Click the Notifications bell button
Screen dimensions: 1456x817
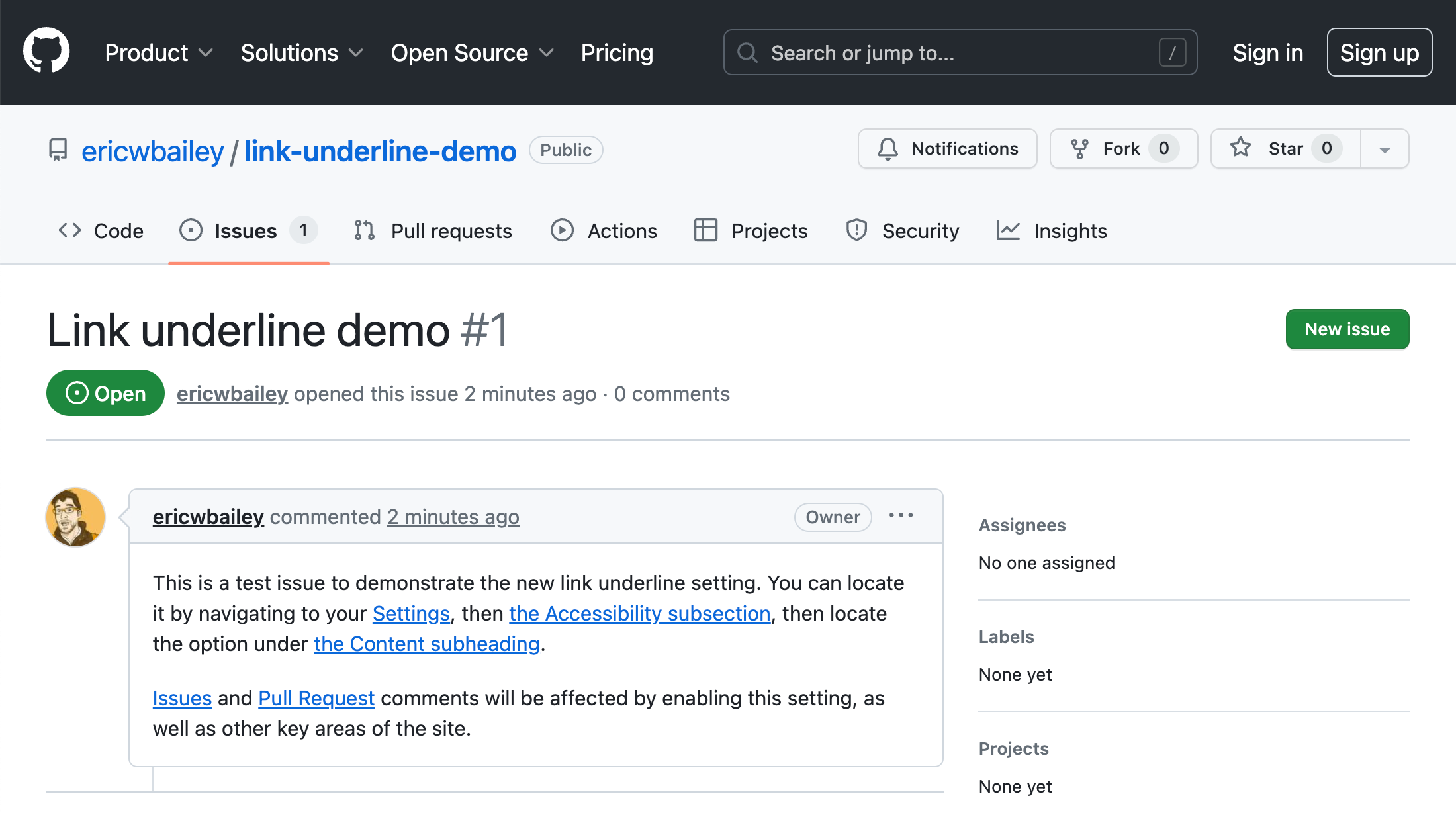947,149
